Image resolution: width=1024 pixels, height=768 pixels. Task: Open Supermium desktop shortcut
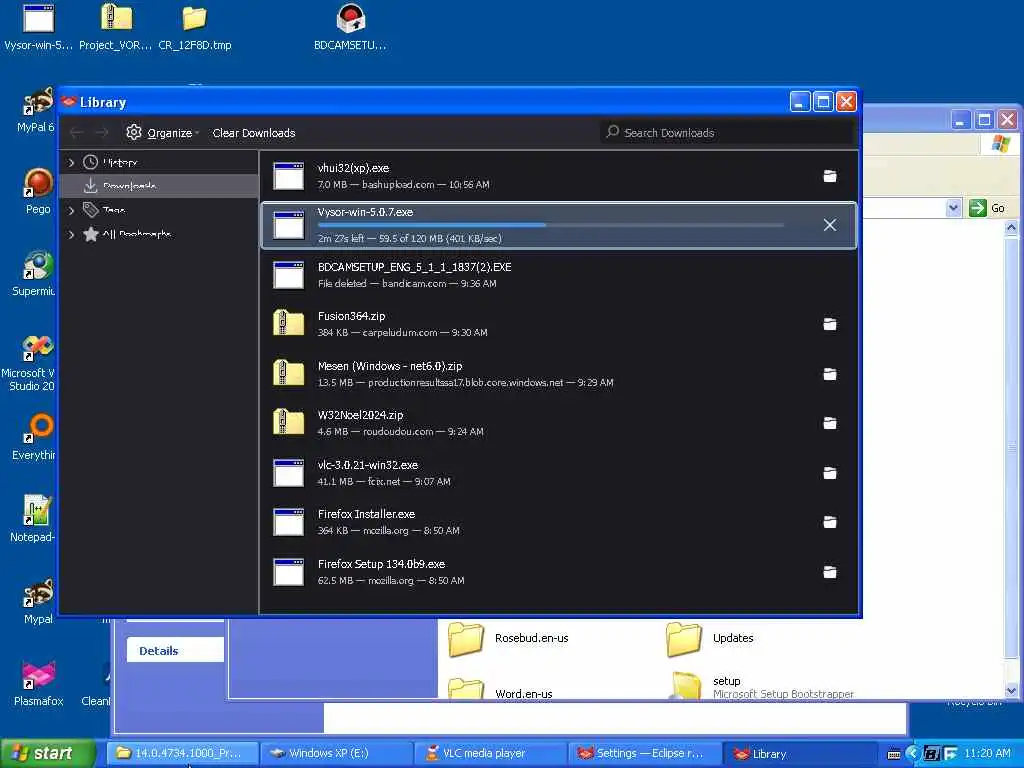(35, 274)
